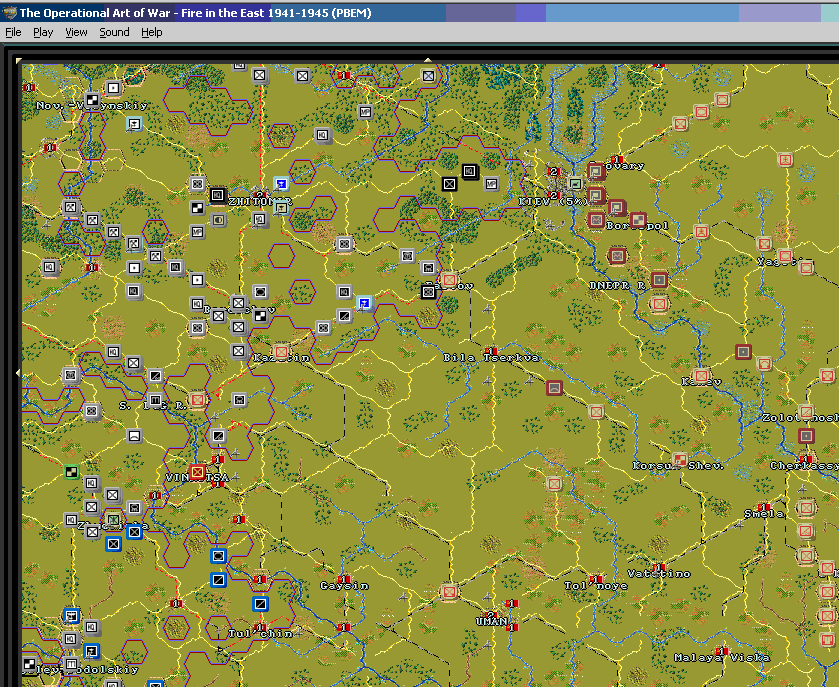Select the blue unit just above Tul'chin
Viewport: 839px width, 688px height.
(x=261, y=604)
